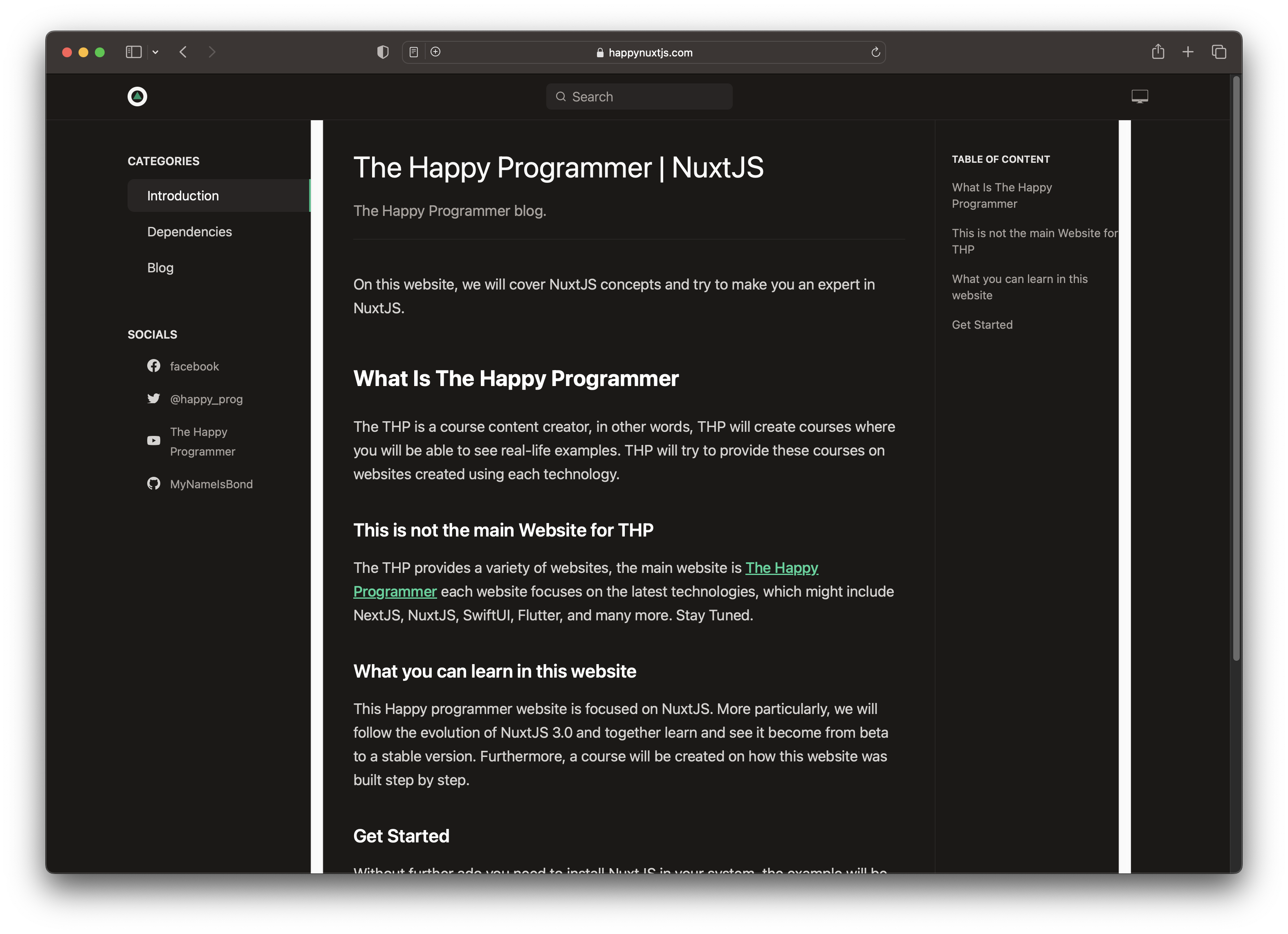Viewport: 1288px width, 934px height.
Task: Click the Search field on the site
Action: 639,97
